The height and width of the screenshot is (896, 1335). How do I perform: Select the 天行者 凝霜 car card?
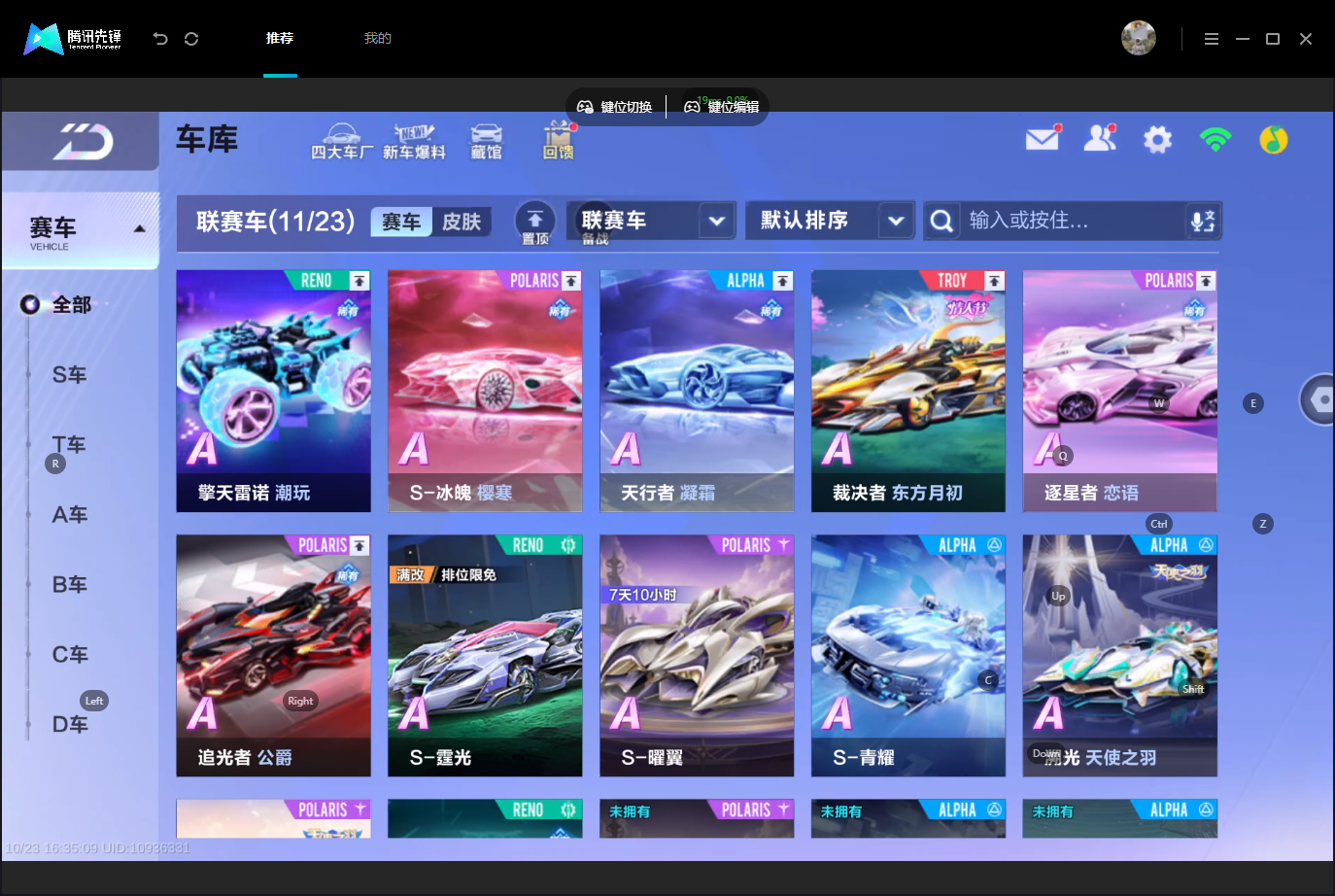697,391
